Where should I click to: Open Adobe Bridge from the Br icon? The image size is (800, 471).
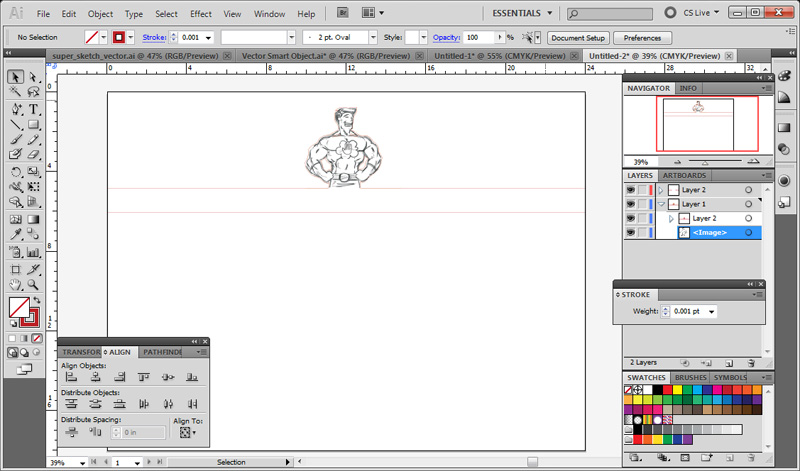pyautogui.click(x=343, y=13)
